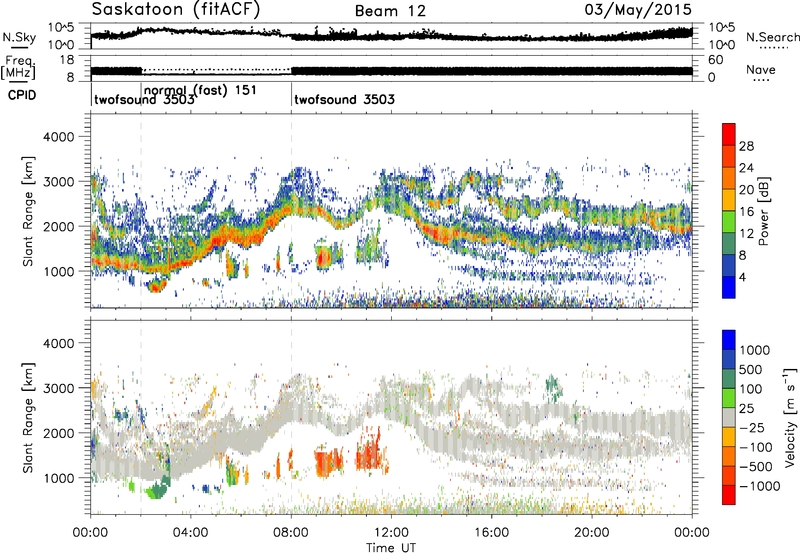Click 'Slant Range [km]' label of power panel
This screenshot has height=554, width=800.
[28, 211]
